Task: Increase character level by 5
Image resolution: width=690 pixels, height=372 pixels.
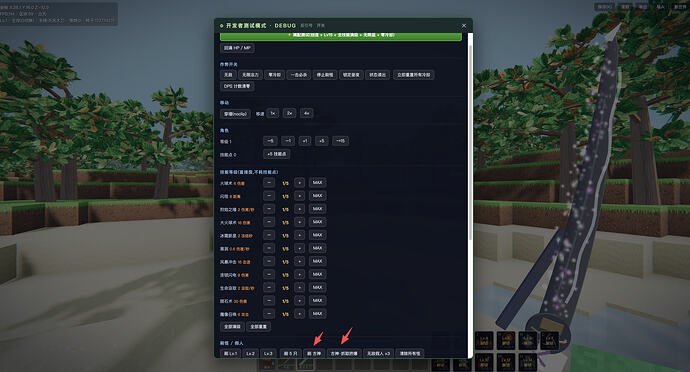Action: pos(322,141)
